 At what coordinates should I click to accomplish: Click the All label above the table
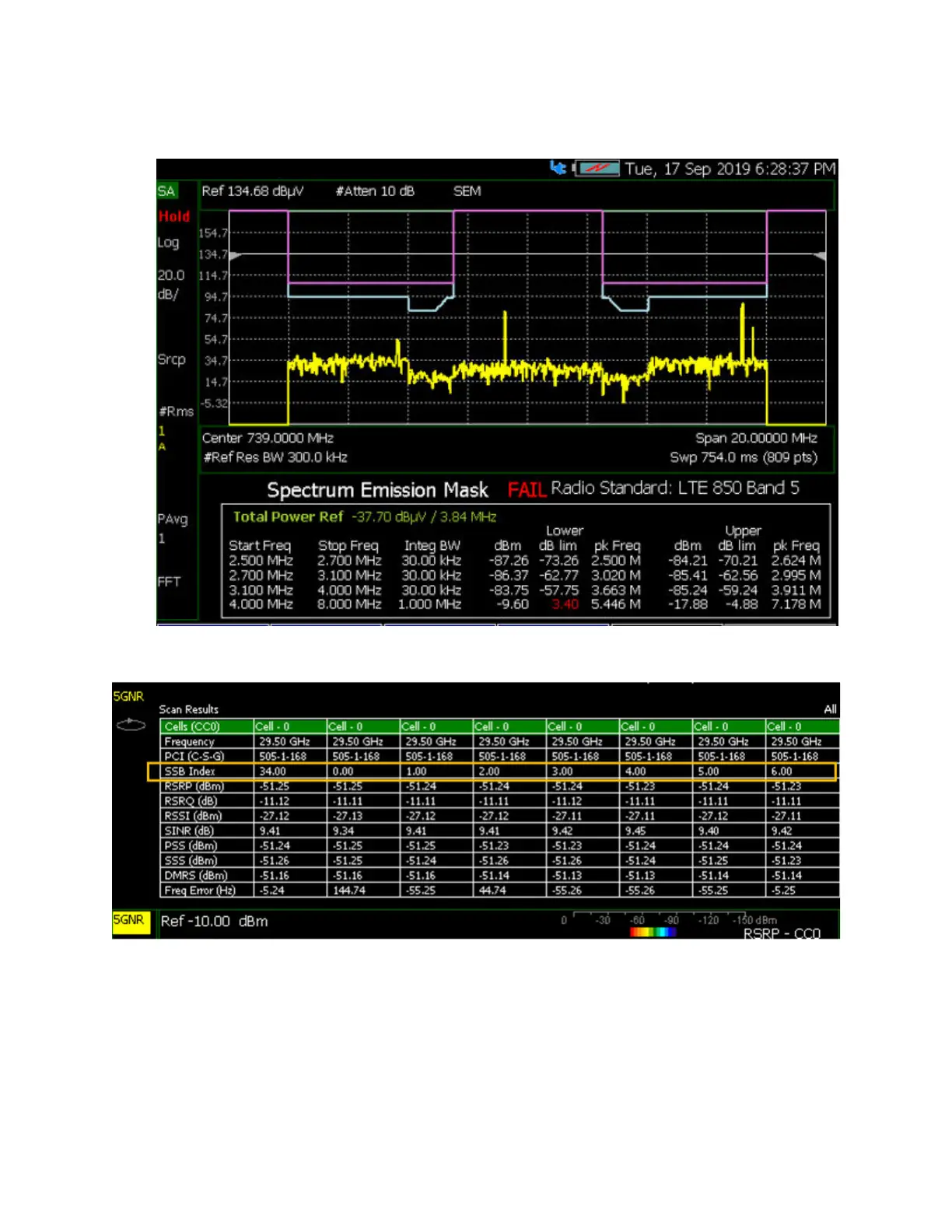(x=830, y=709)
